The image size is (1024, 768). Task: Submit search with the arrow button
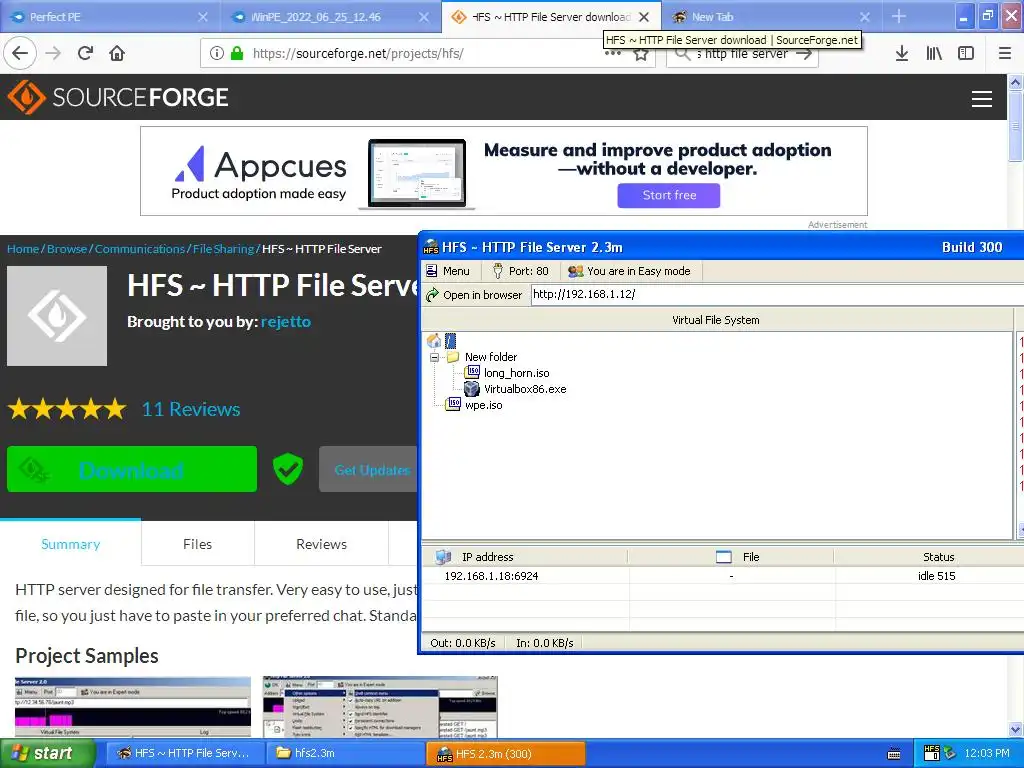pyautogui.click(x=804, y=54)
